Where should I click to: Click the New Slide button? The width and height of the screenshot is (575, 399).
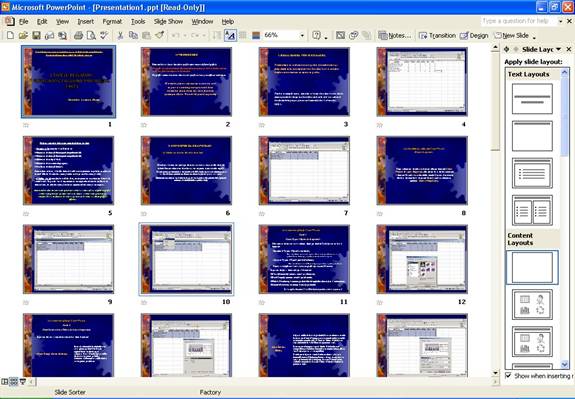511,36
